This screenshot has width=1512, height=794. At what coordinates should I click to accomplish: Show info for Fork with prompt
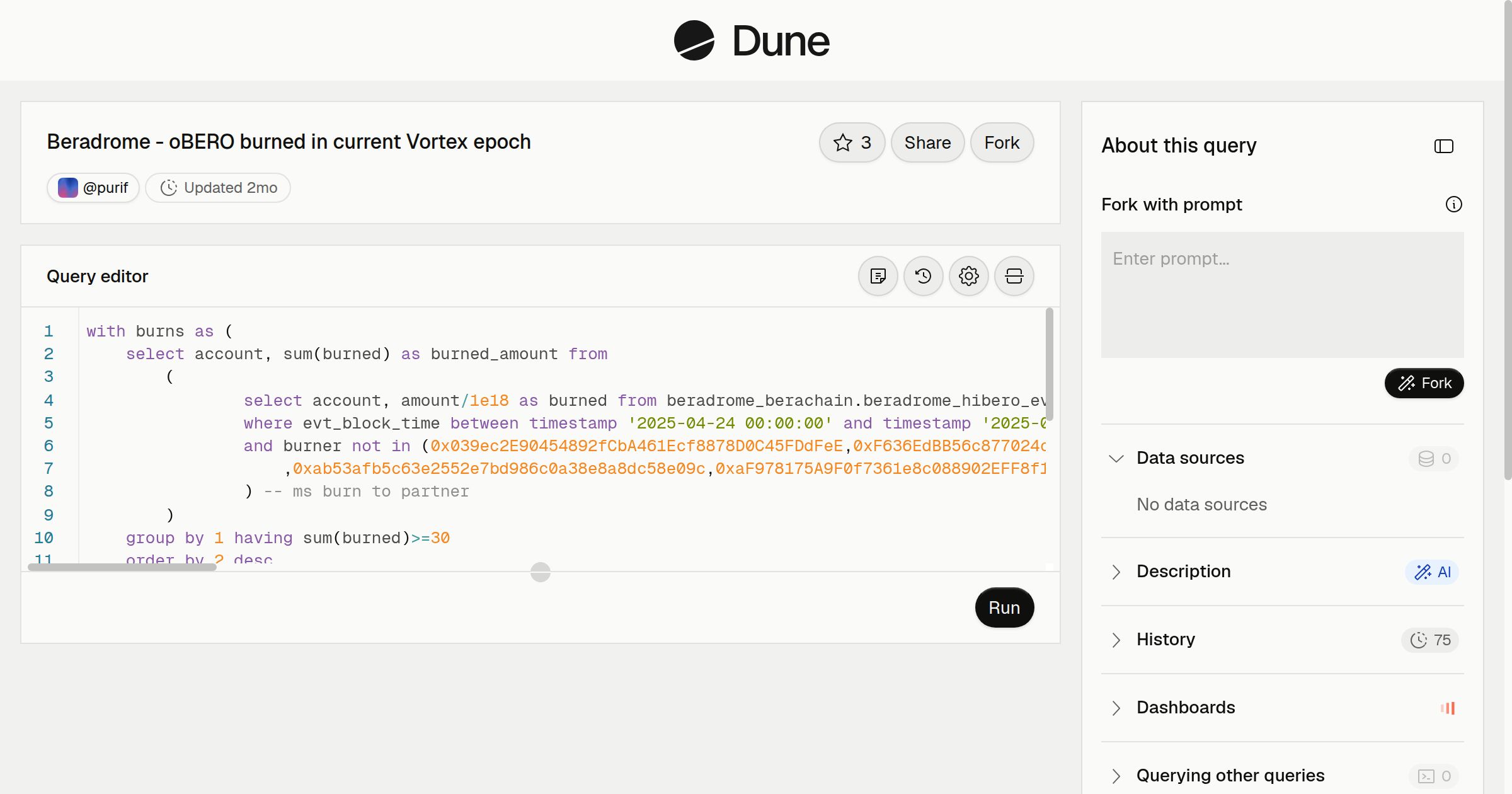pyautogui.click(x=1453, y=204)
